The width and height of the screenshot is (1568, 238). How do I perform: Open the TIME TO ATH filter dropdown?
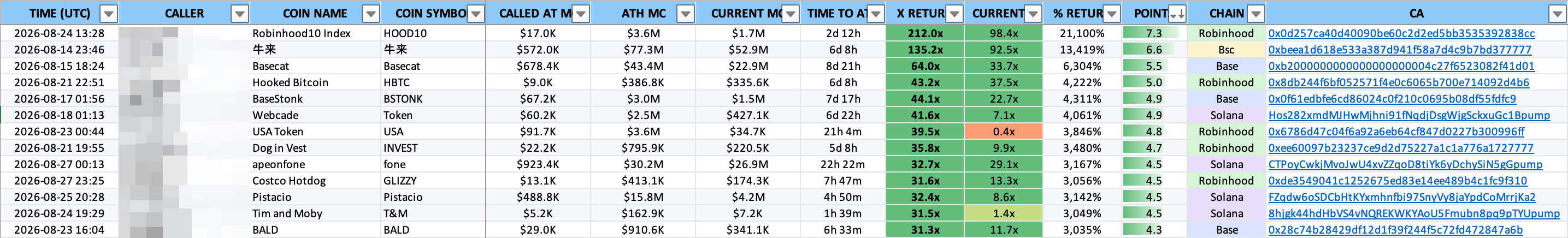coord(876,14)
